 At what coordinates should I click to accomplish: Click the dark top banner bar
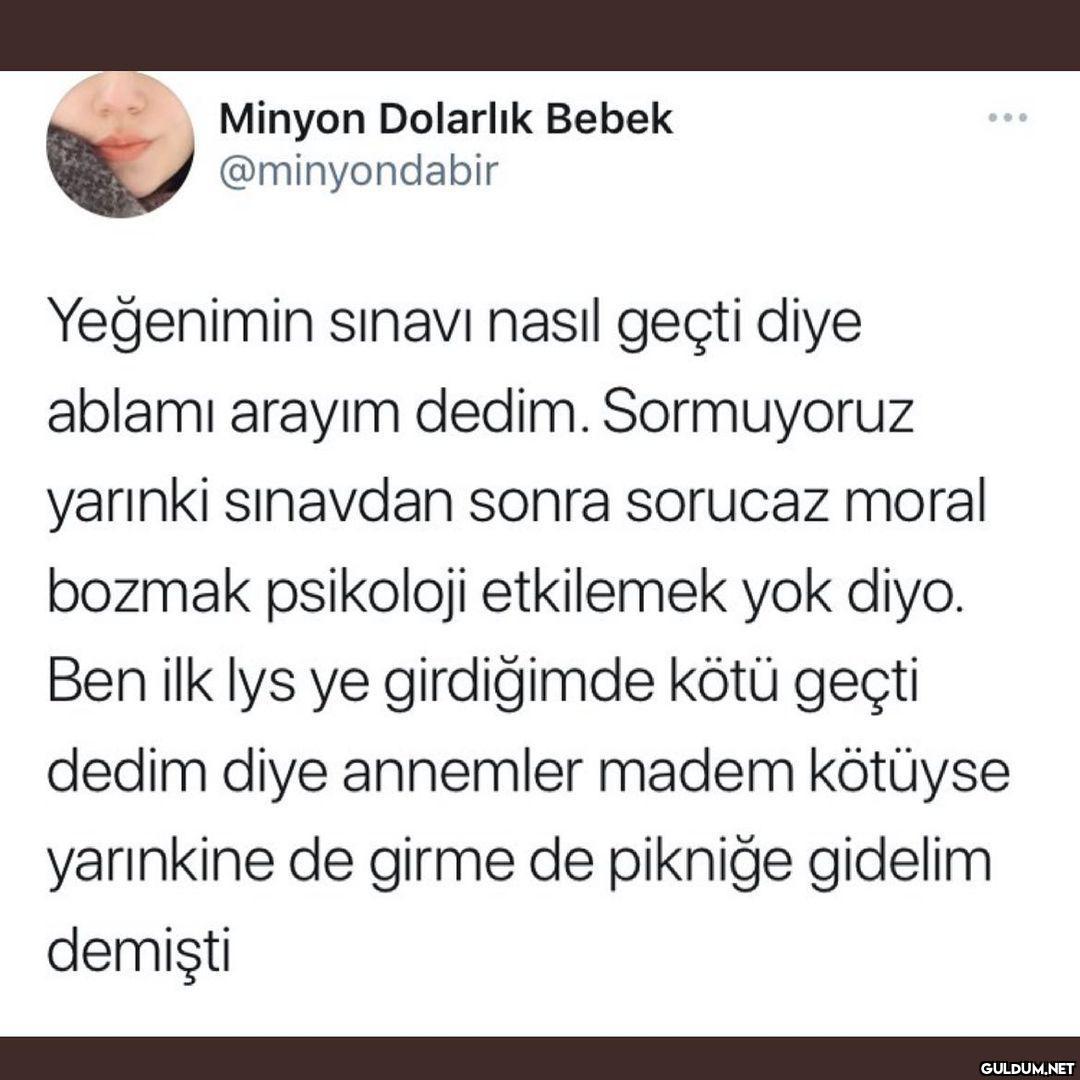(x=540, y=35)
